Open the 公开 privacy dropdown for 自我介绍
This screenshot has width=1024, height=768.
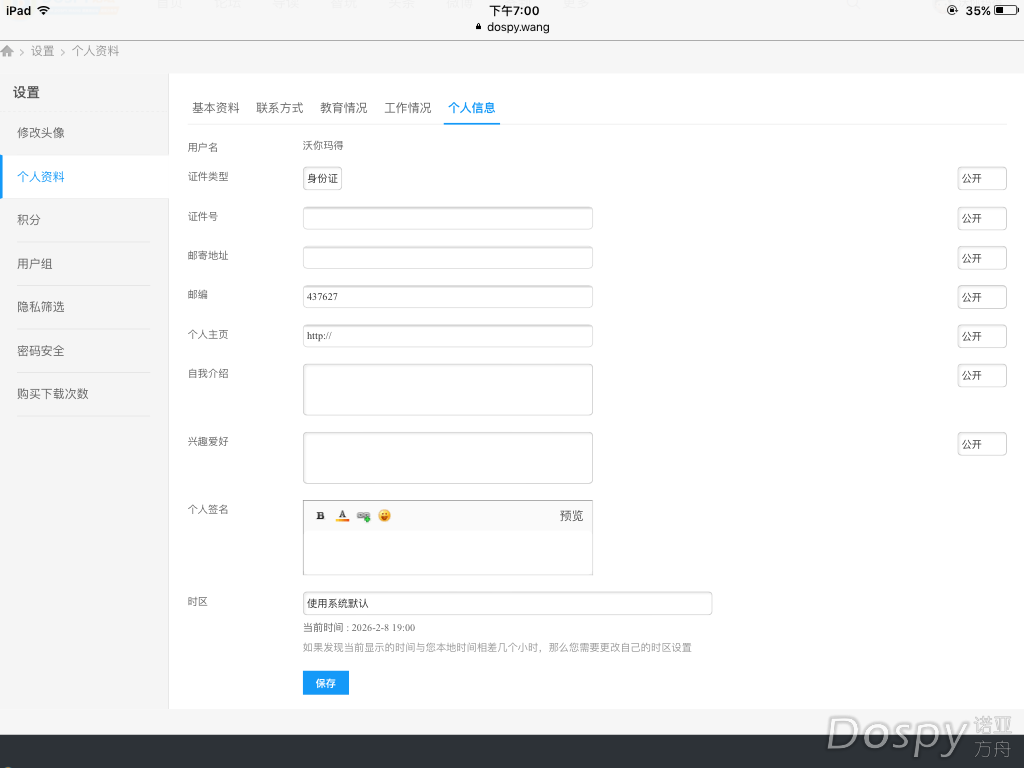(x=981, y=376)
